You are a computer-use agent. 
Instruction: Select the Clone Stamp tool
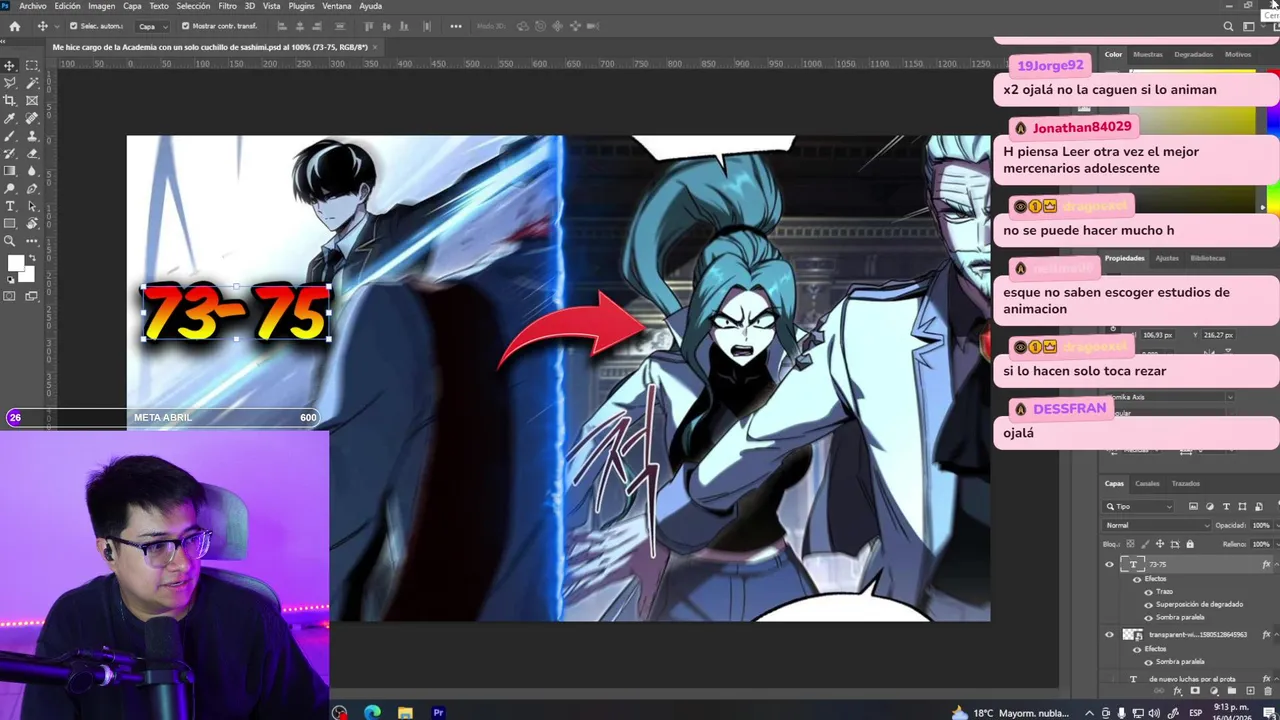tap(32, 135)
